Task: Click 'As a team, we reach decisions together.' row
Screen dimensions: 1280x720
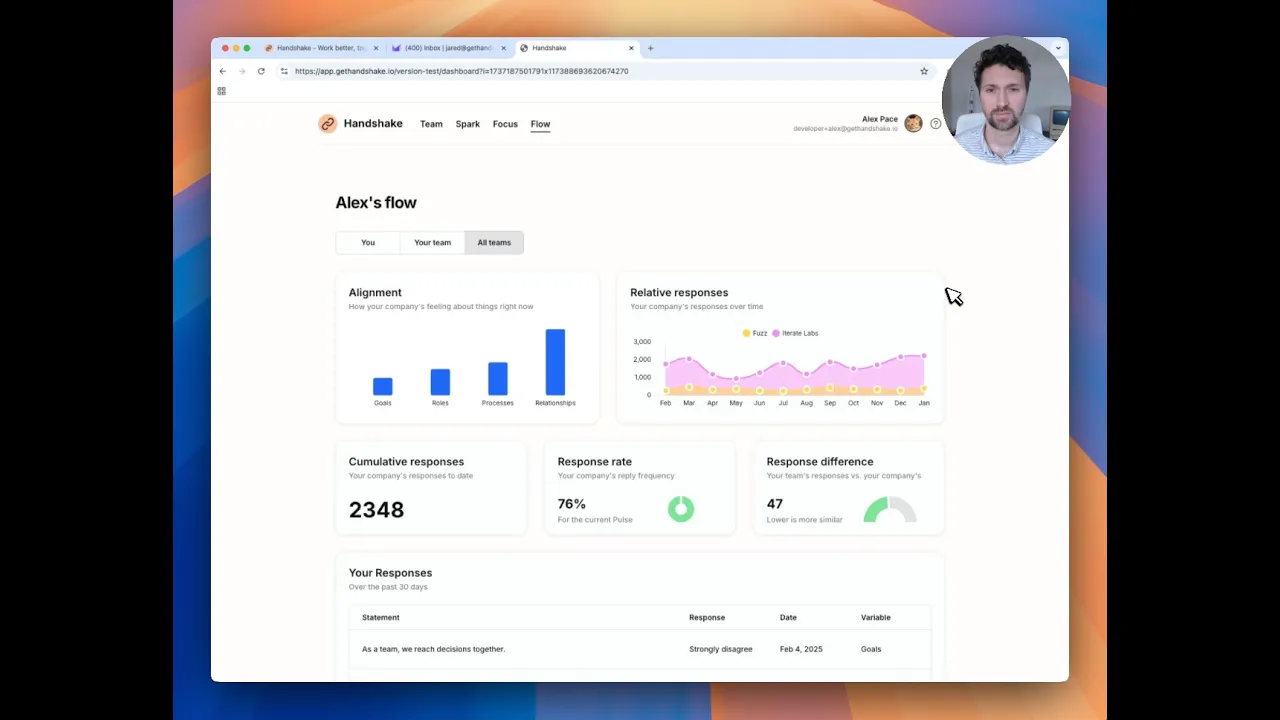Action: coord(640,649)
